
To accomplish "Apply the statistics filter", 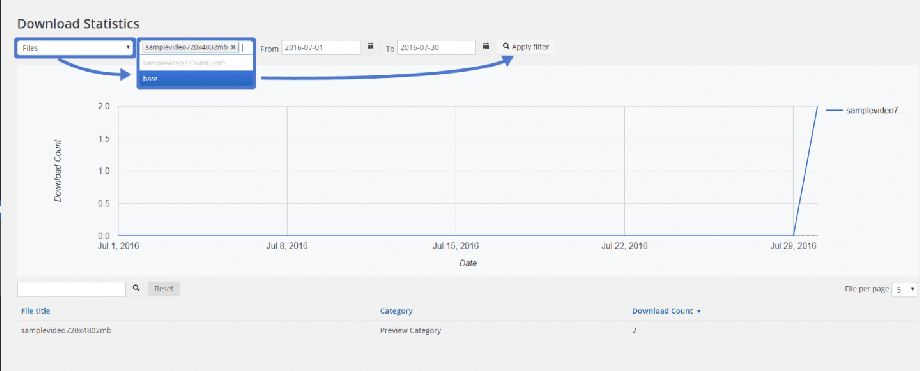I will pyautogui.click(x=526, y=47).
